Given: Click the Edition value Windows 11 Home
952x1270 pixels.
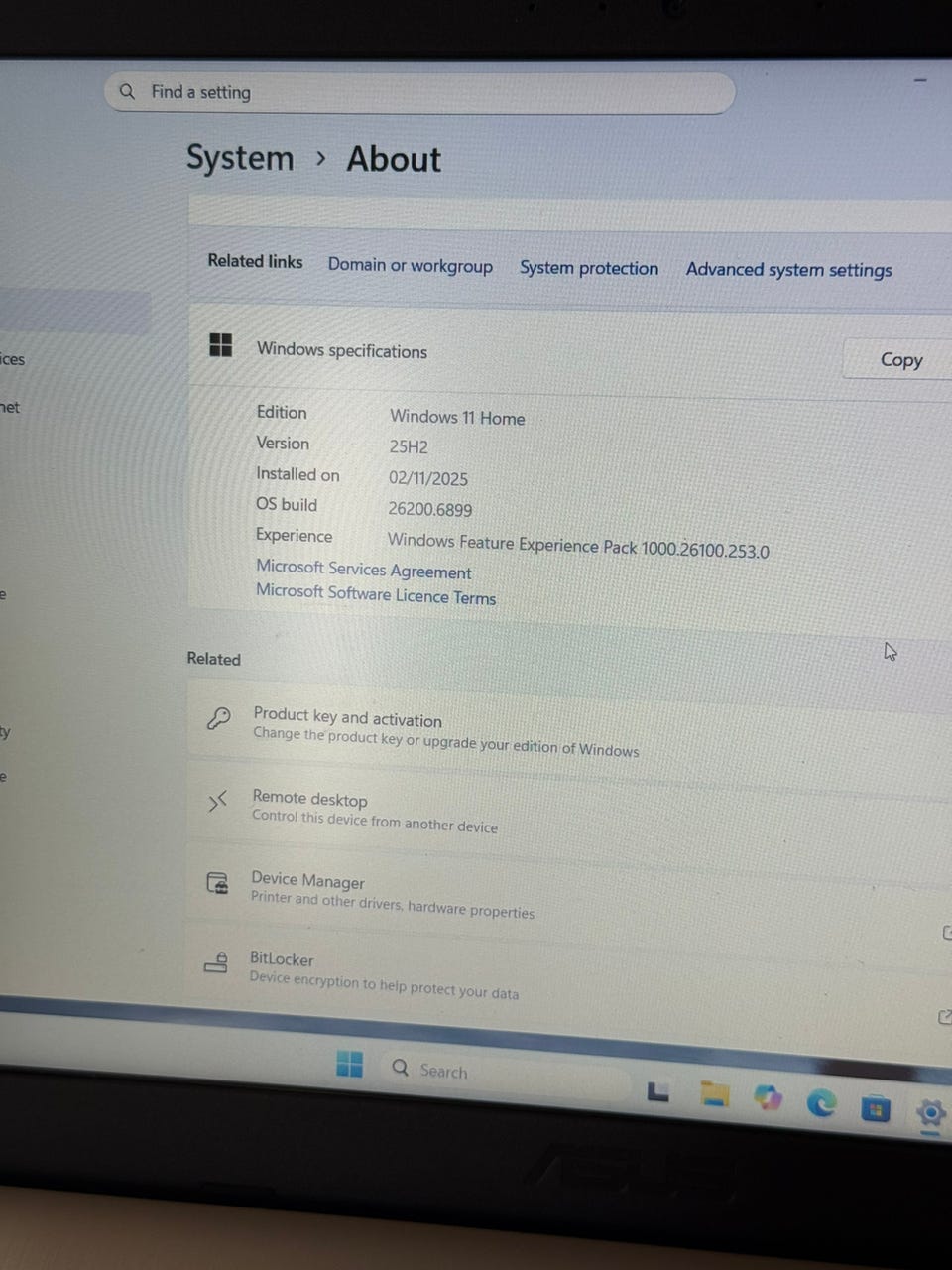Looking at the screenshot, I should coord(457,418).
